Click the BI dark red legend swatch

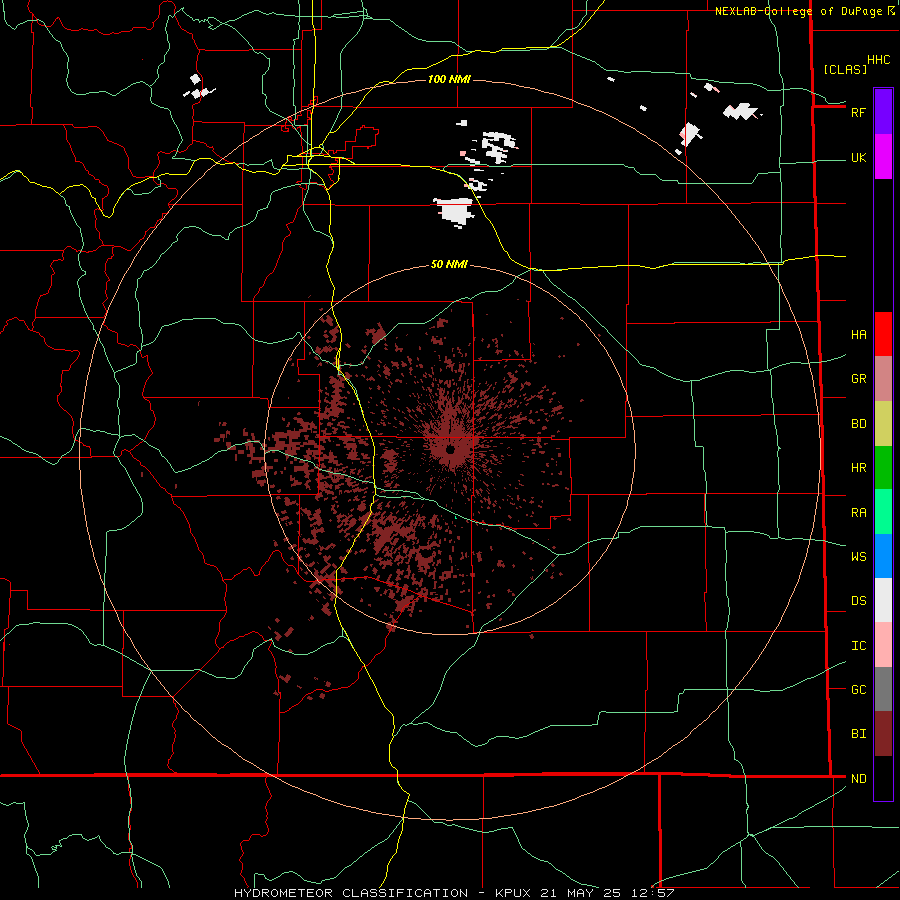[883, 734]
